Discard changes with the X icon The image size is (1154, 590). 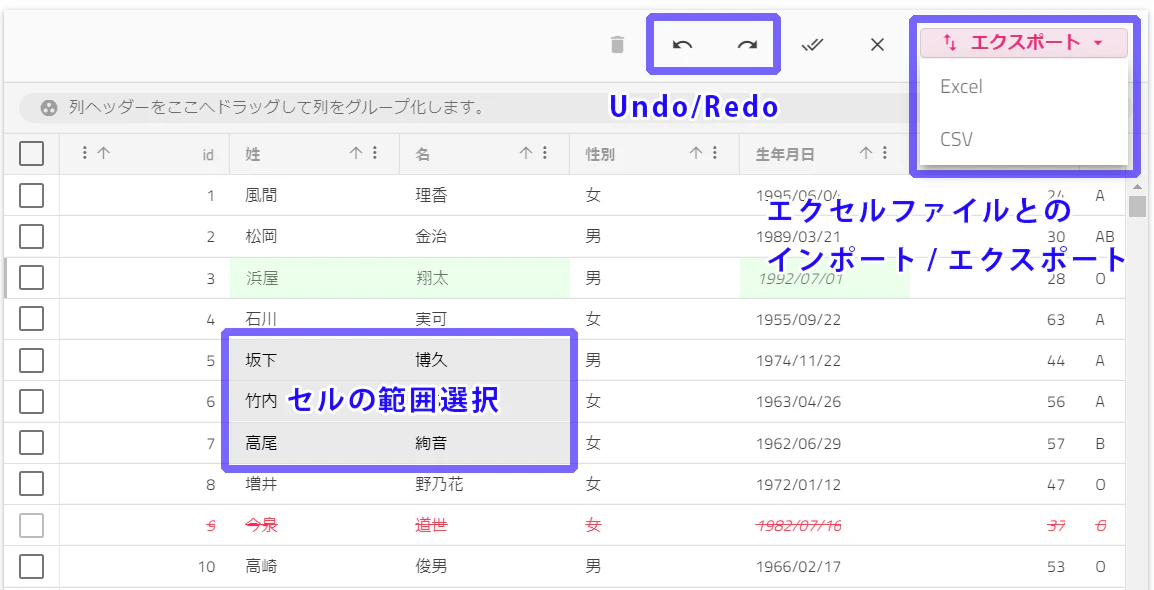(877, 45)
